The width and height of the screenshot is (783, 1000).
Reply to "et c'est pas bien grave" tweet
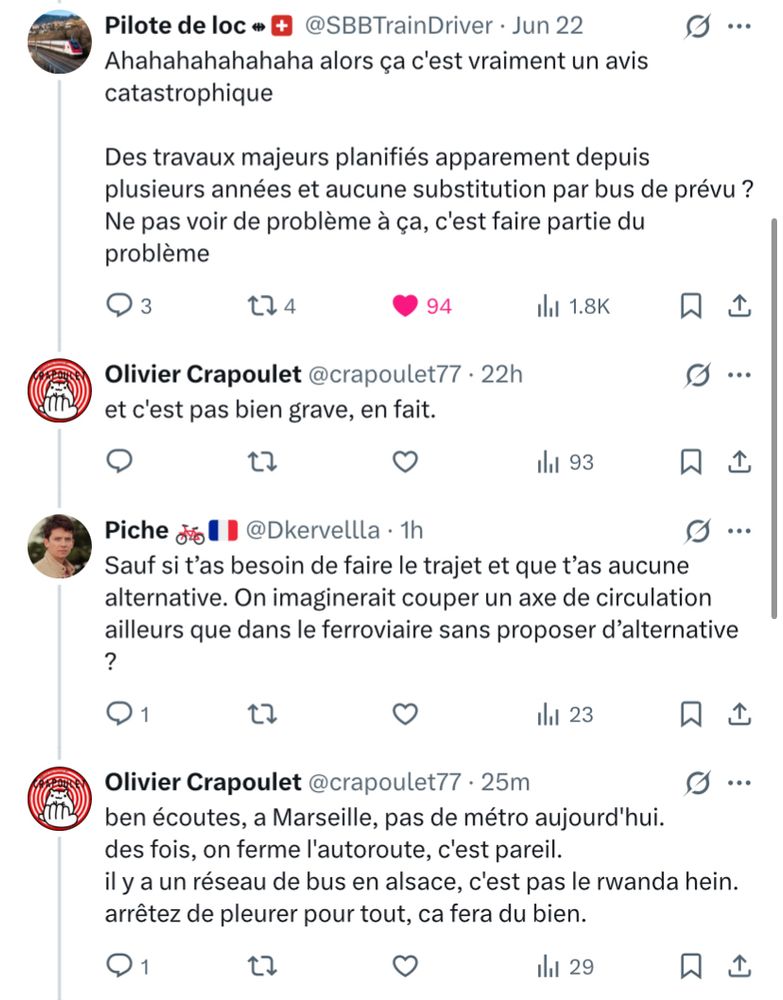click(x=119, y=460)
